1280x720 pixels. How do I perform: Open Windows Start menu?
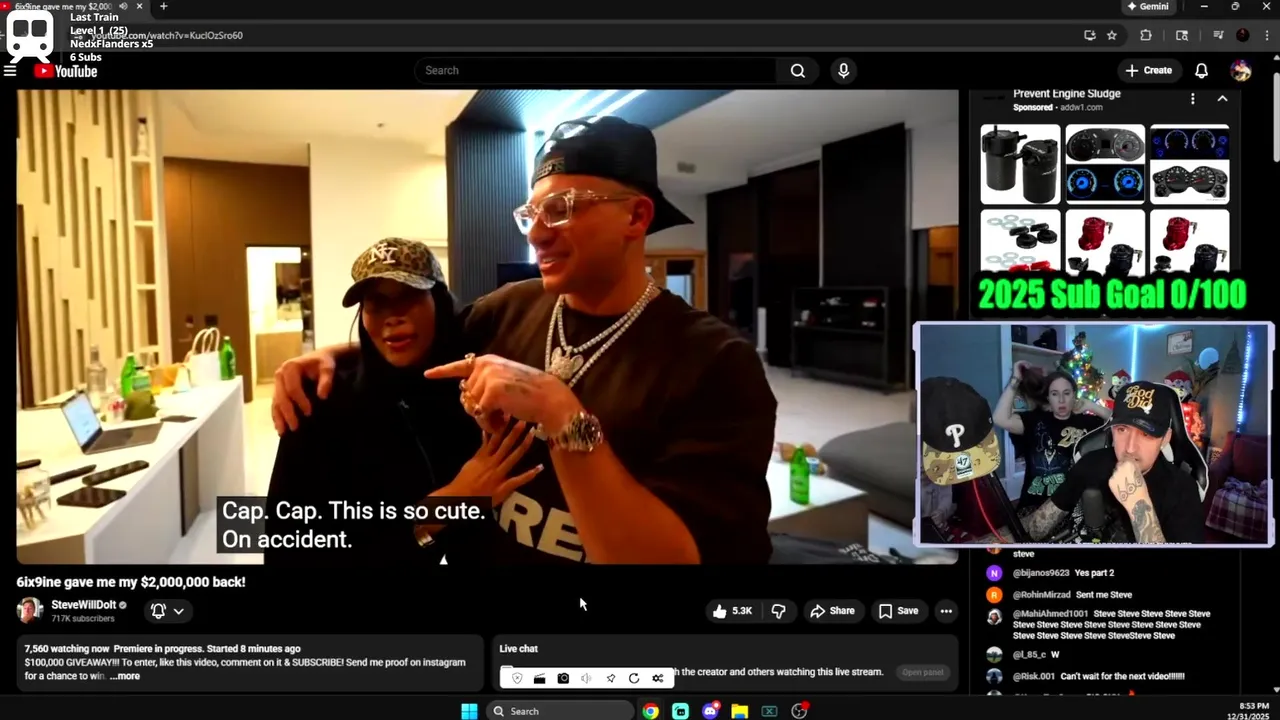(469, 711)
